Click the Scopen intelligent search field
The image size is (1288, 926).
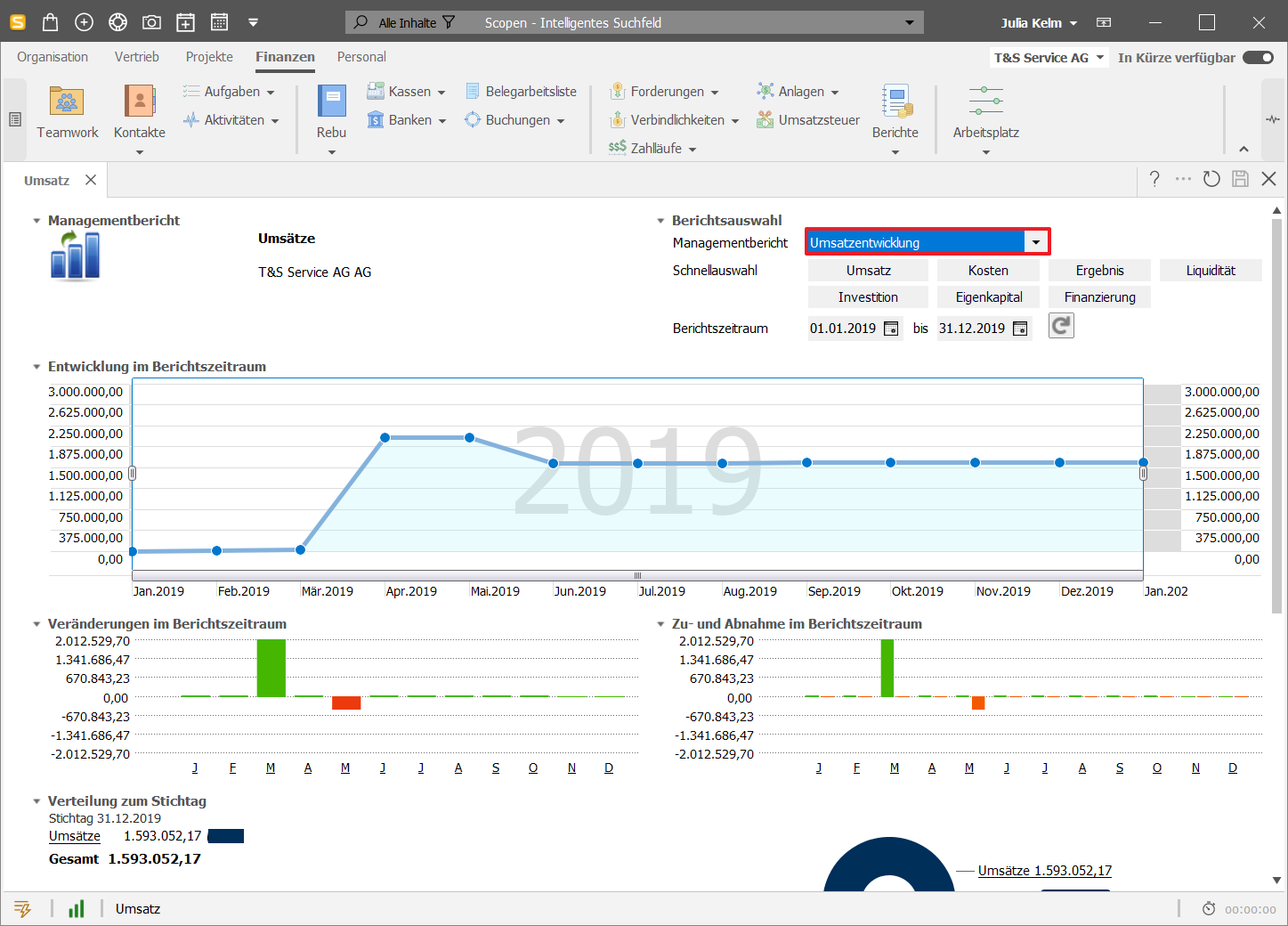click(634, 22)
